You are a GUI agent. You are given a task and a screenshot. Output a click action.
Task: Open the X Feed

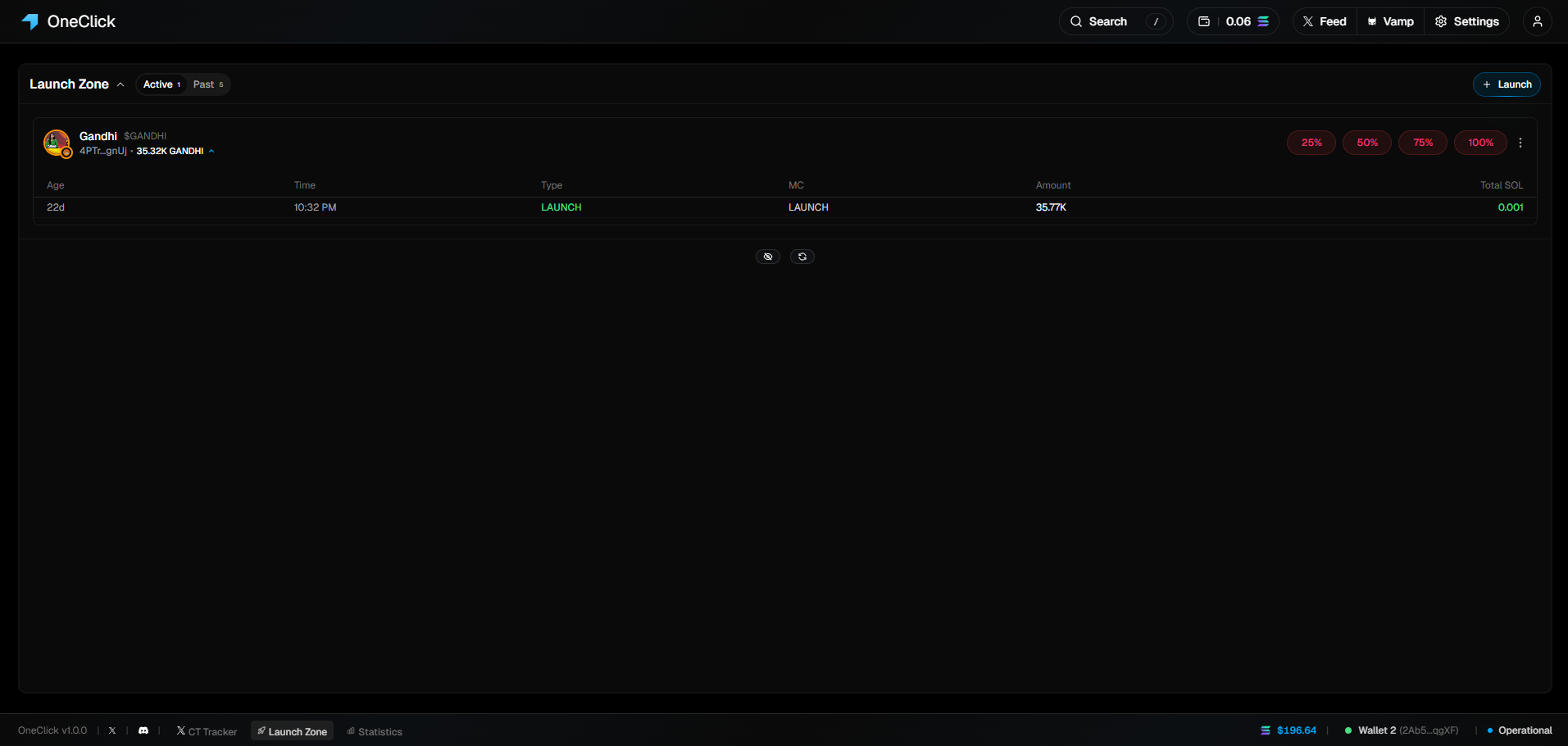(x=1325, y=21)
